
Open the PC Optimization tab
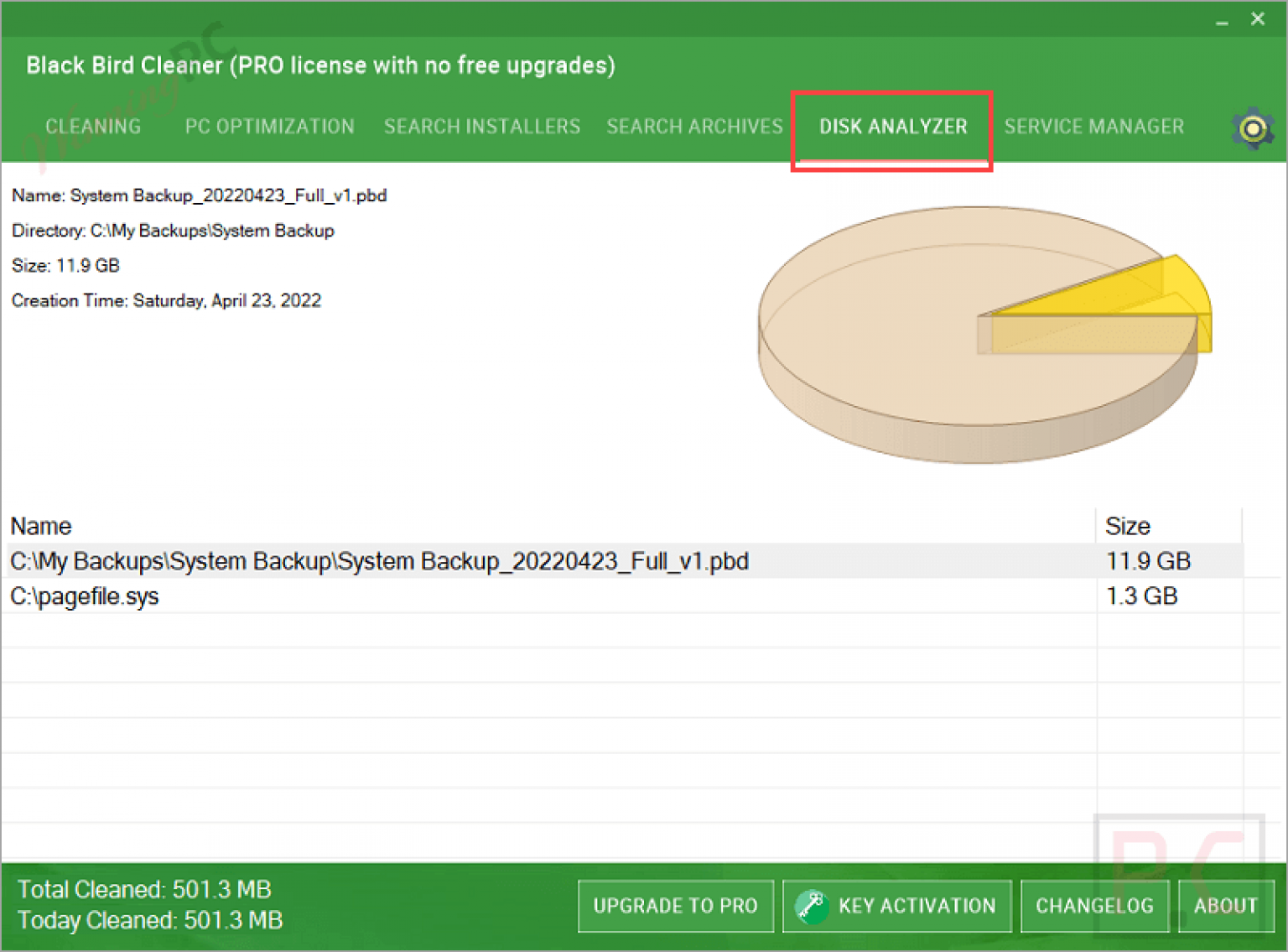(x=269, y=127)
